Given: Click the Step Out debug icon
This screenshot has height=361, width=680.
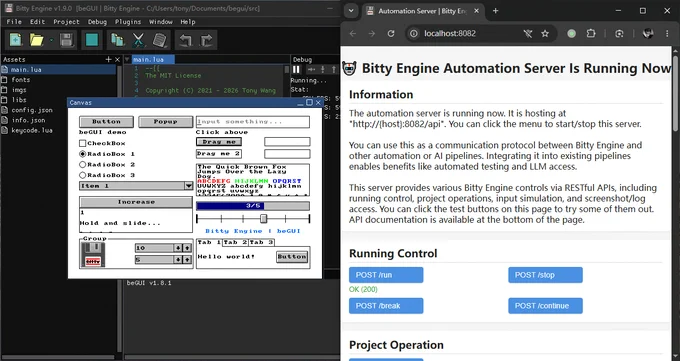Looking at the screenshot, I should tap(333, 69).
